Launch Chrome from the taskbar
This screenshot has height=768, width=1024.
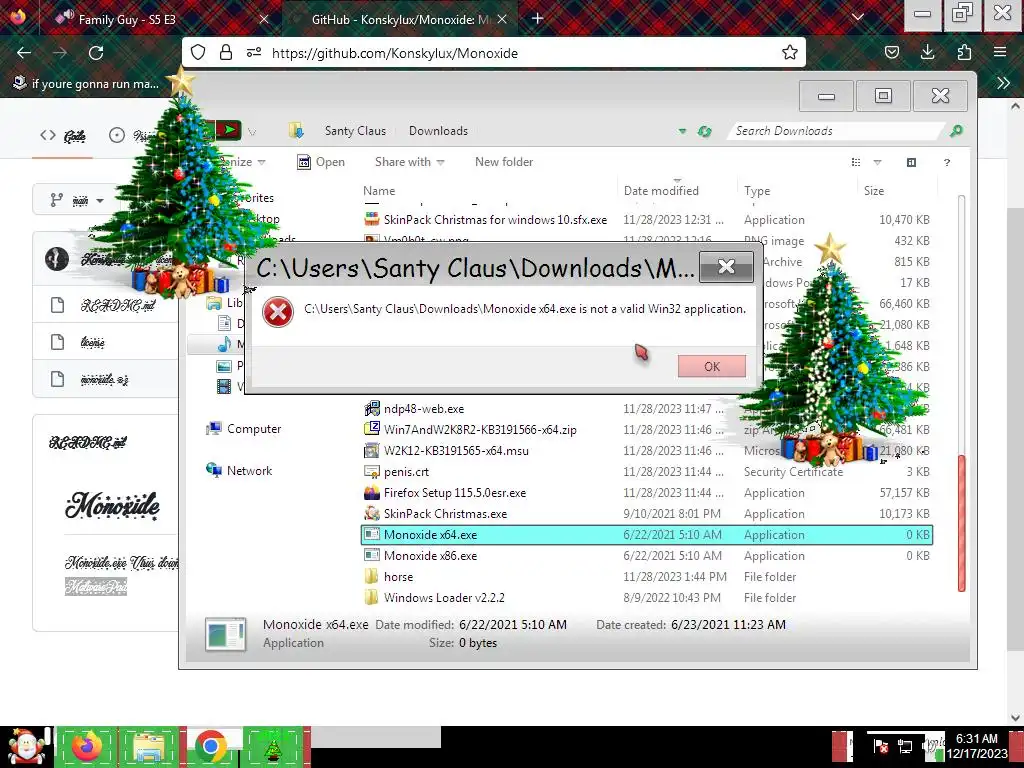pos(210,747)
